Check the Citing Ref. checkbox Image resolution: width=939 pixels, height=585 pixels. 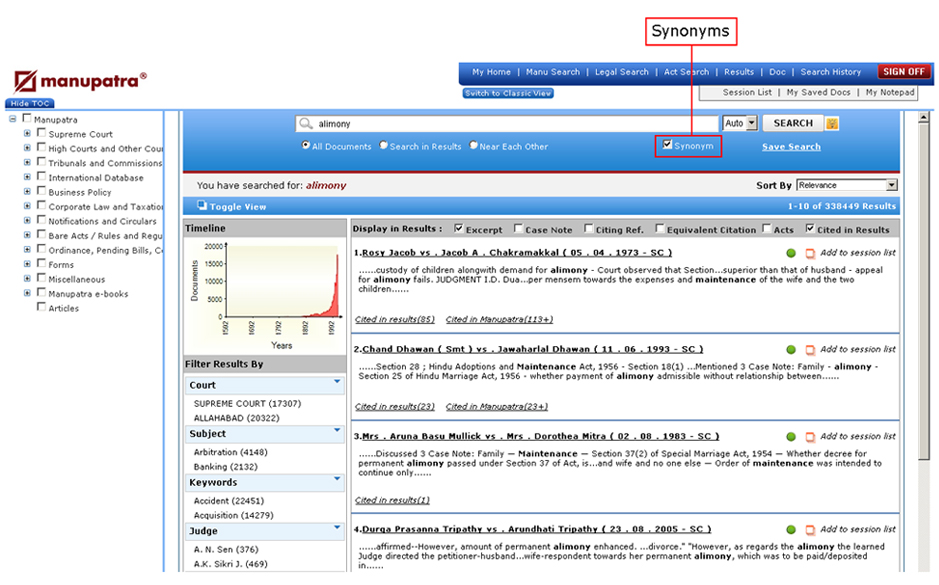(x=589, y=228)
